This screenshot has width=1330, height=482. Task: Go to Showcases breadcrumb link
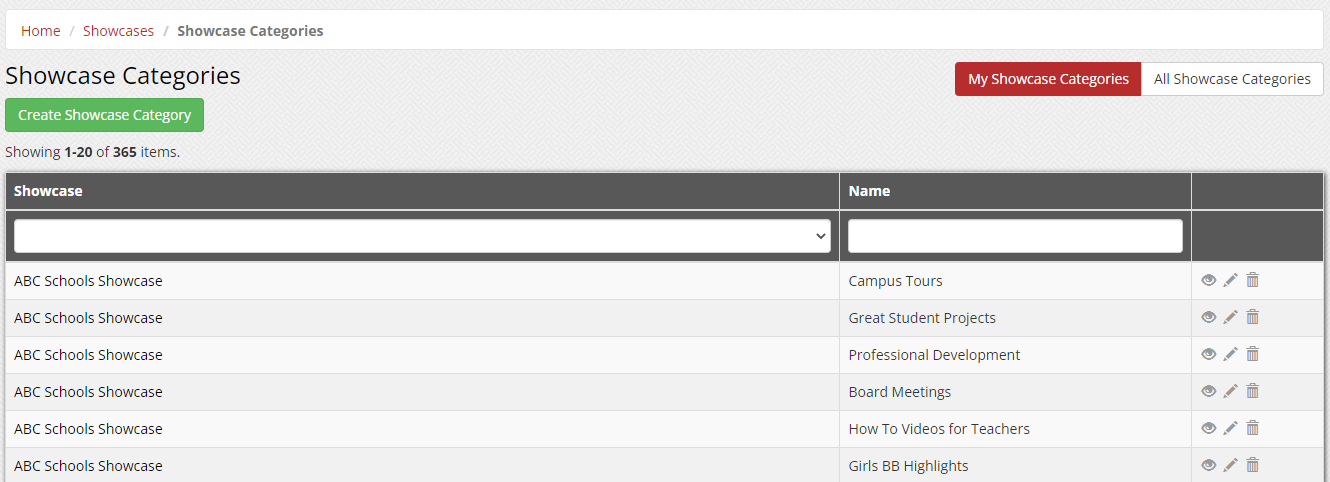[x=118, y=31]
